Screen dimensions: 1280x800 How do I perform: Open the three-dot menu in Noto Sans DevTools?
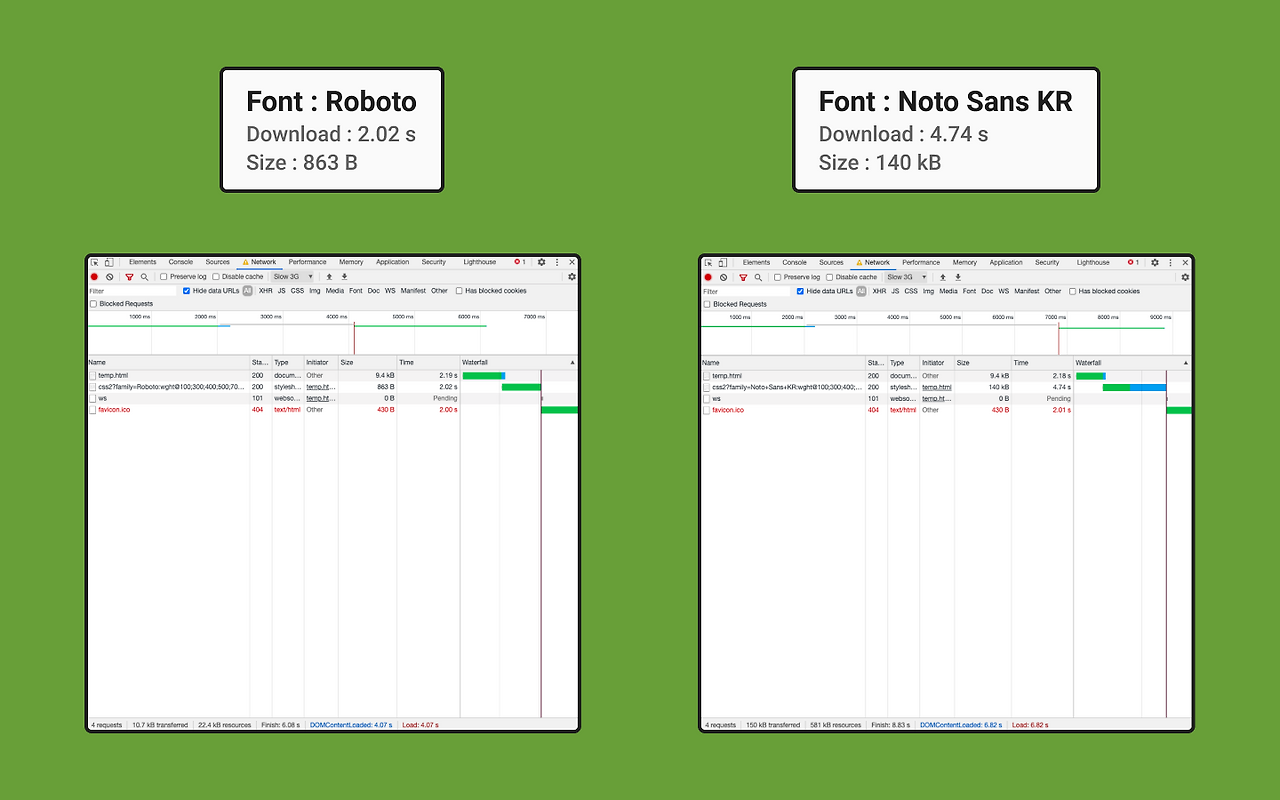coord(1170,263)
